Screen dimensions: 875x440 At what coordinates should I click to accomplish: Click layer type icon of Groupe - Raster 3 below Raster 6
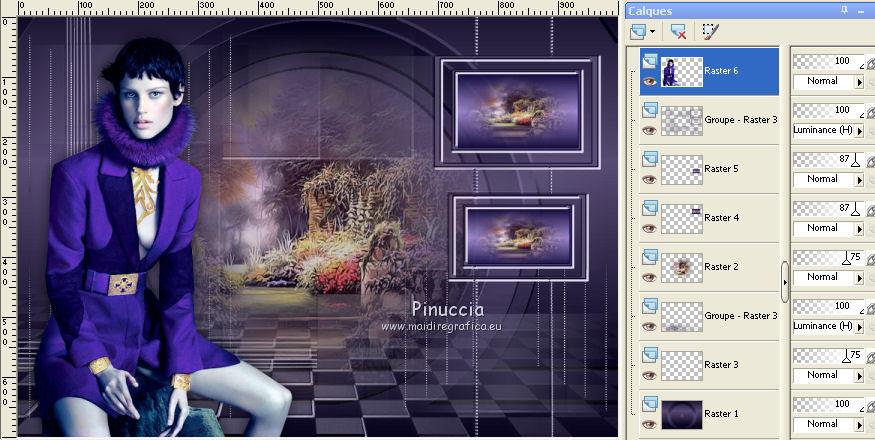click(650, 110)
